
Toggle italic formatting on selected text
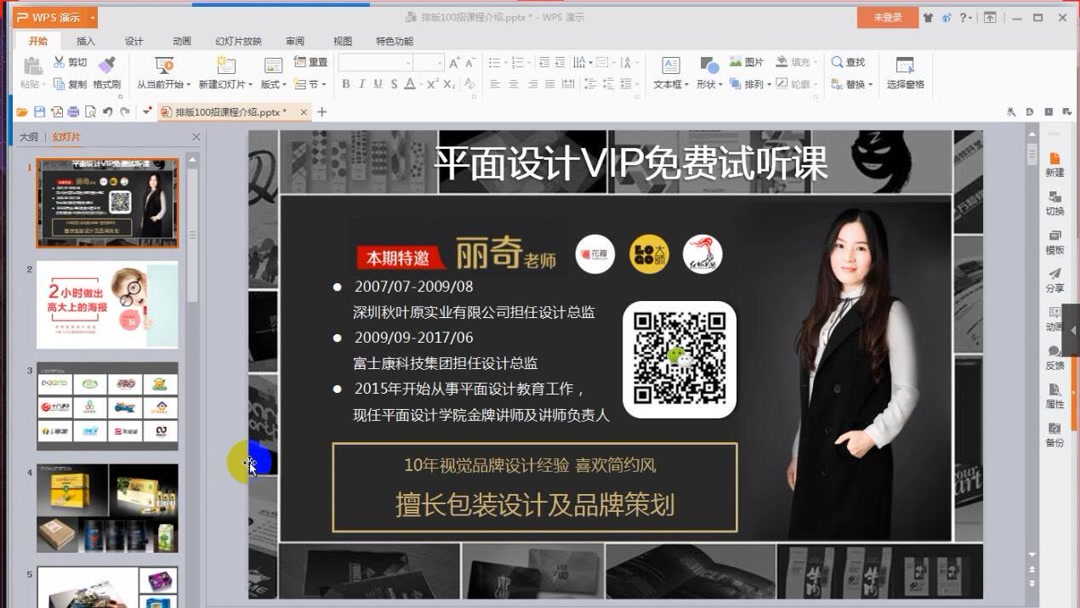[x=362, y=83]
